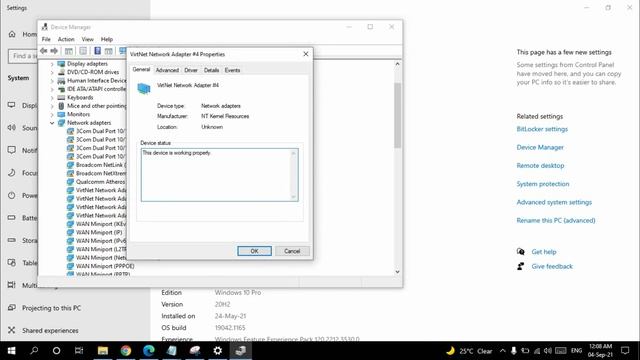Click the Show/Hide Console Tree toolbar icon

pos(69,51)
